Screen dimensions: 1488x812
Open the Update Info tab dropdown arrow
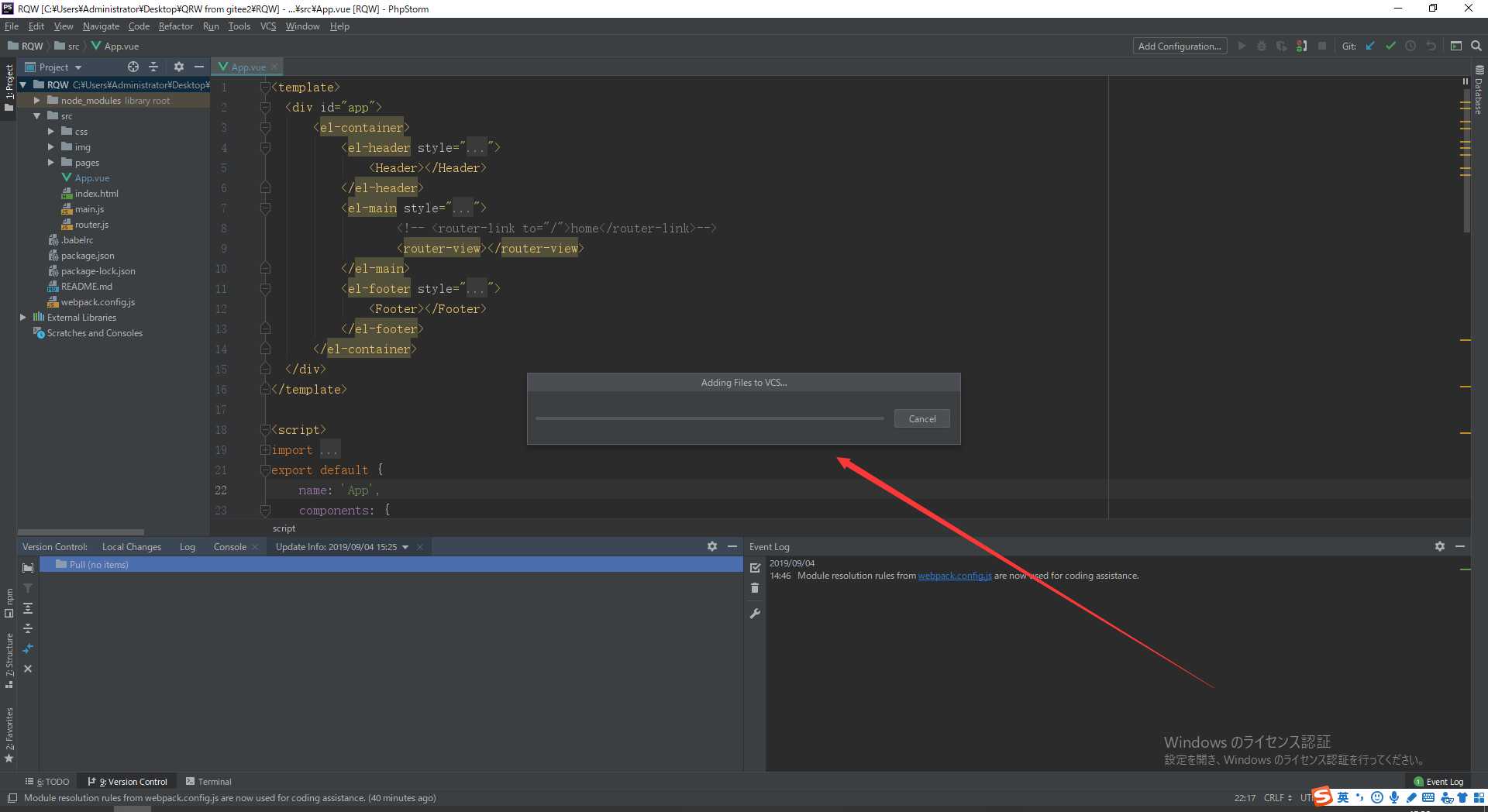tap(405, 547)
